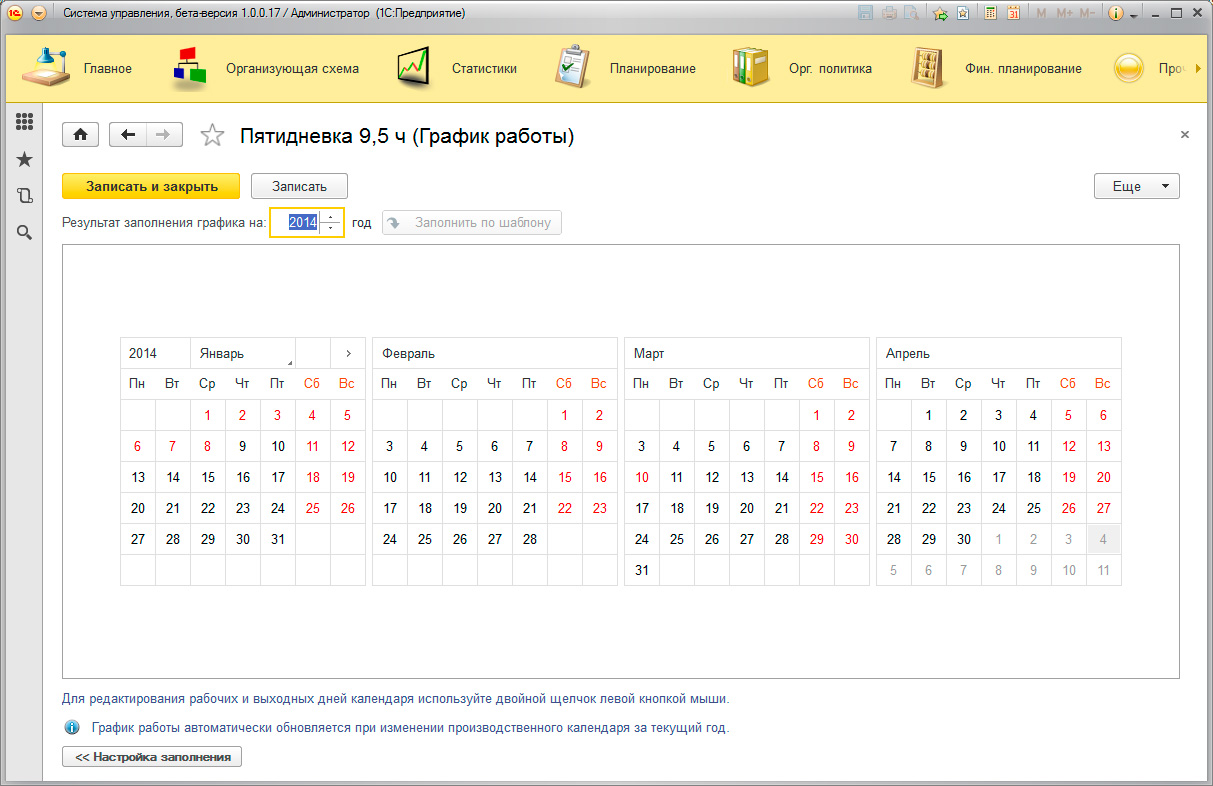Click the Март month header
This screenshot has height=786, width=1213.
coord(747,353)
